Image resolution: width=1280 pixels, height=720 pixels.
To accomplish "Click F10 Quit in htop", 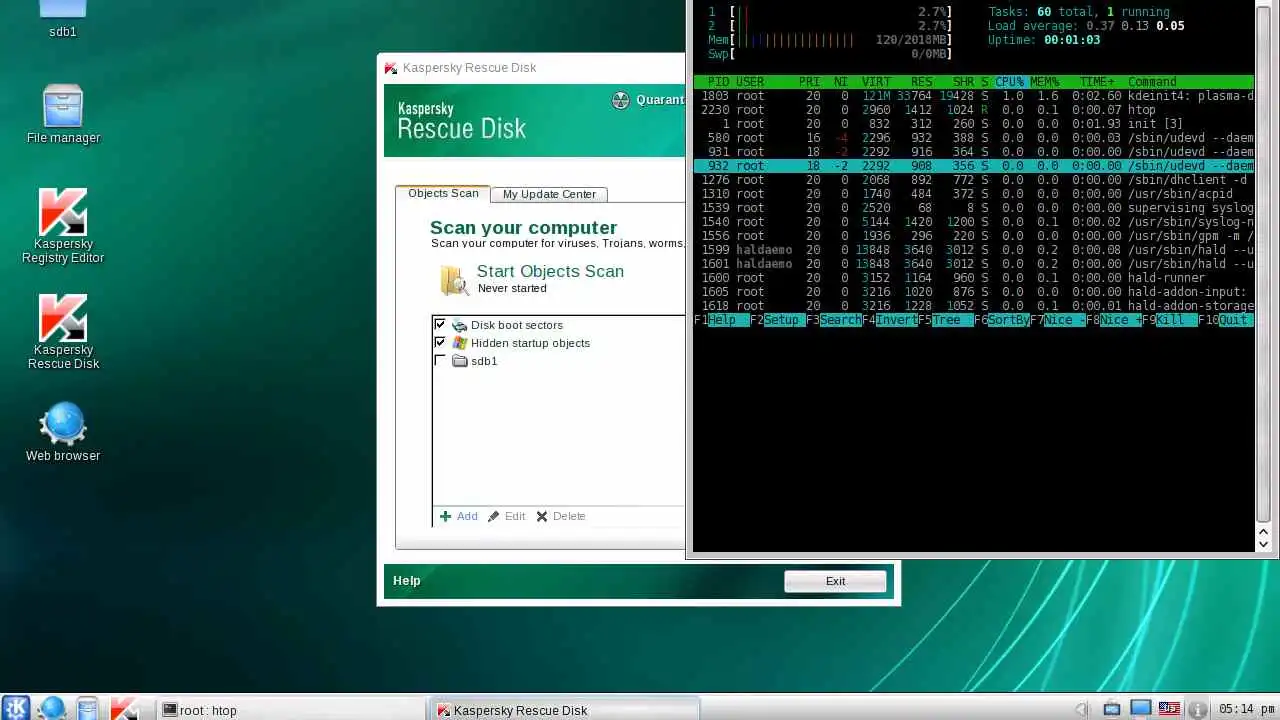I will coord(1225,320).
